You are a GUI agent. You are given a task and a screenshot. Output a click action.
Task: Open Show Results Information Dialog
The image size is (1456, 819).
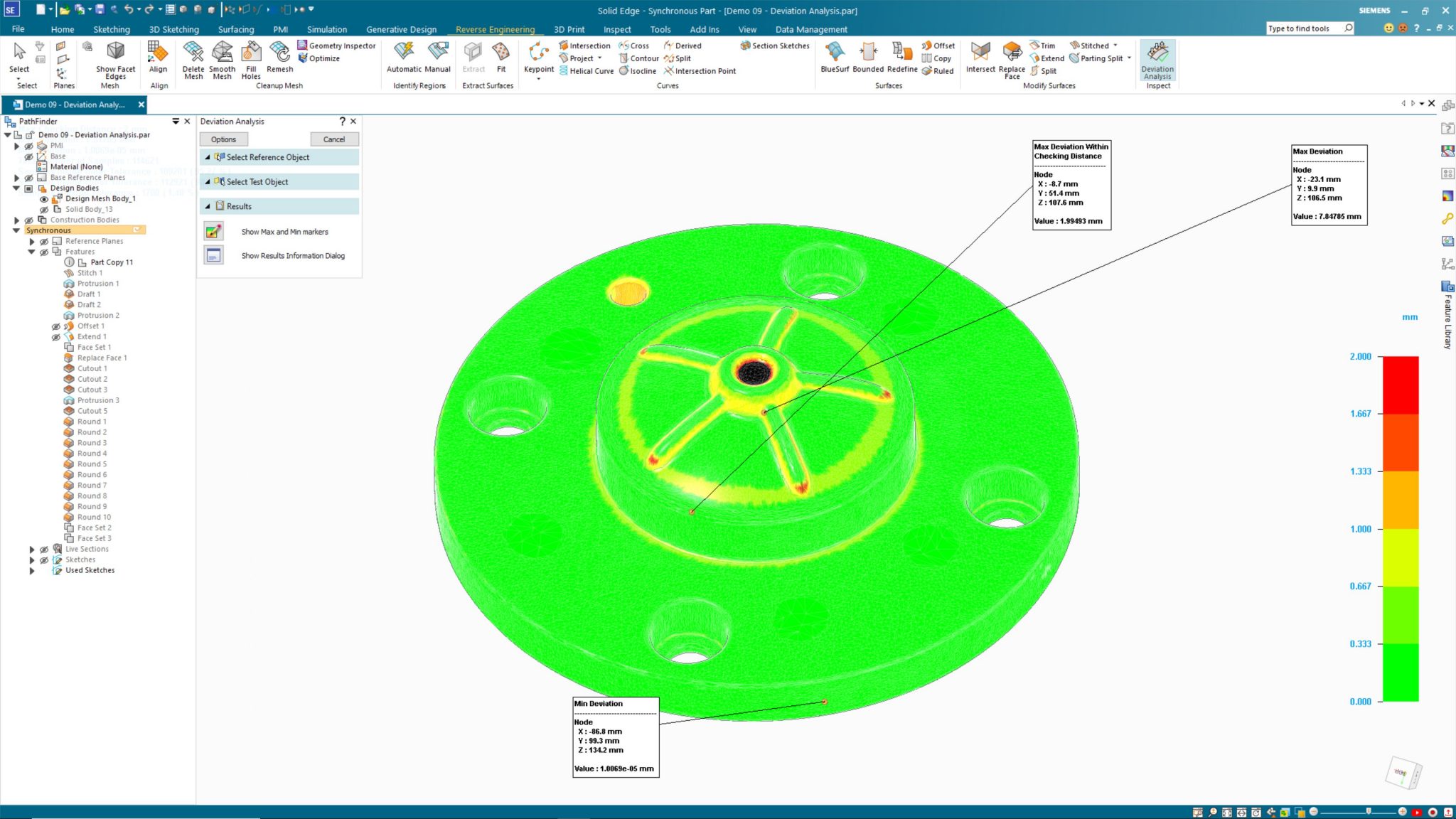[x=214, y=255]
